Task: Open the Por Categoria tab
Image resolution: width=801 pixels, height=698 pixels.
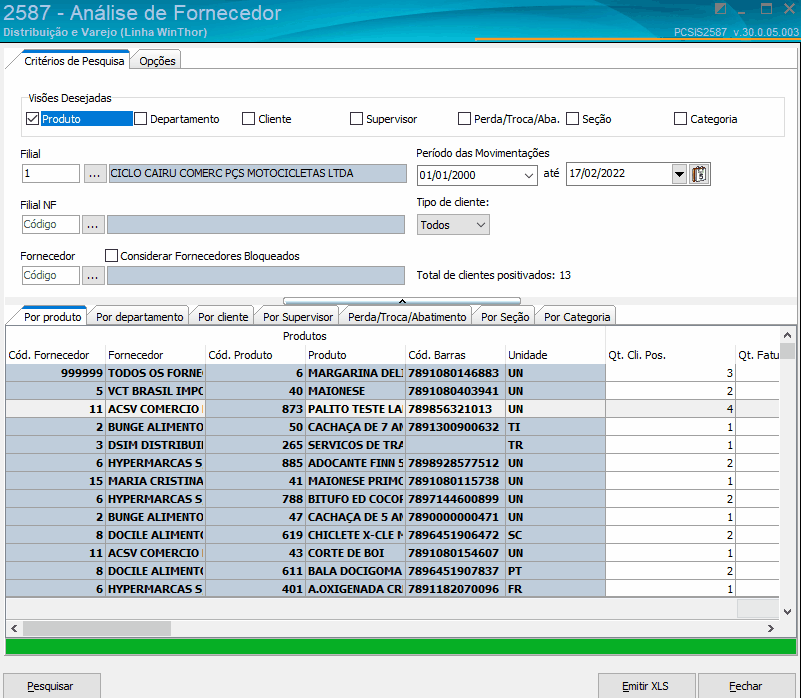Action: point(577,317)
